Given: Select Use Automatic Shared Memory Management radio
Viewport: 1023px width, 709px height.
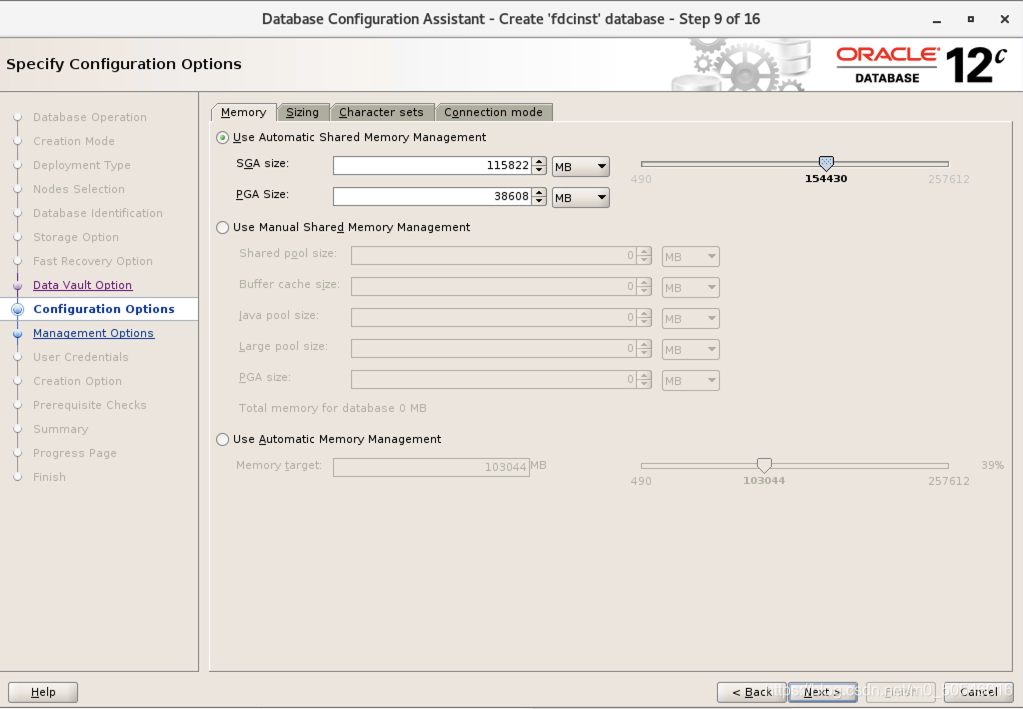Looking at the screenshot, I should tap(222, 138).
